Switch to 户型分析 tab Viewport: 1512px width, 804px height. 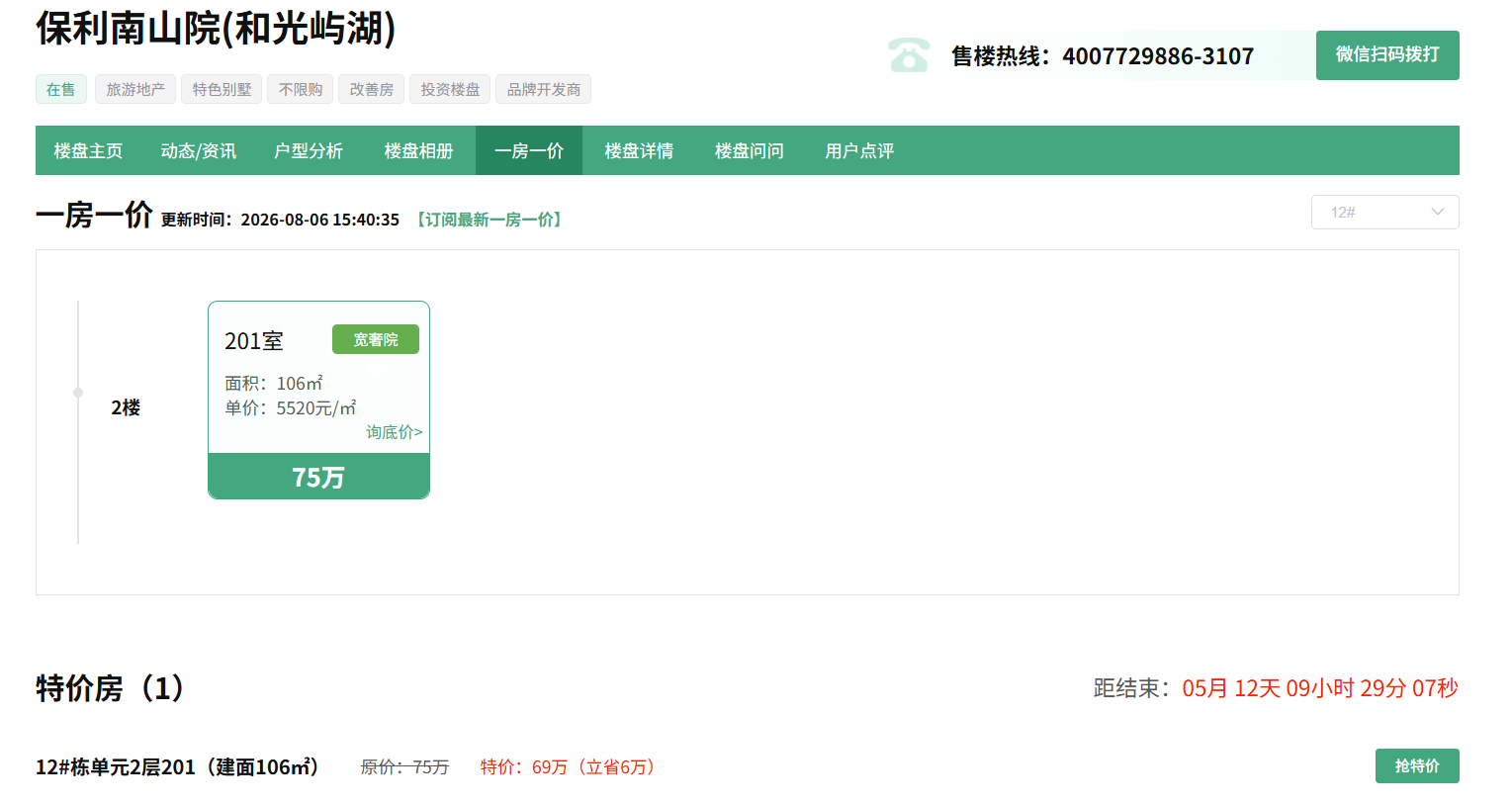[309, 151]
